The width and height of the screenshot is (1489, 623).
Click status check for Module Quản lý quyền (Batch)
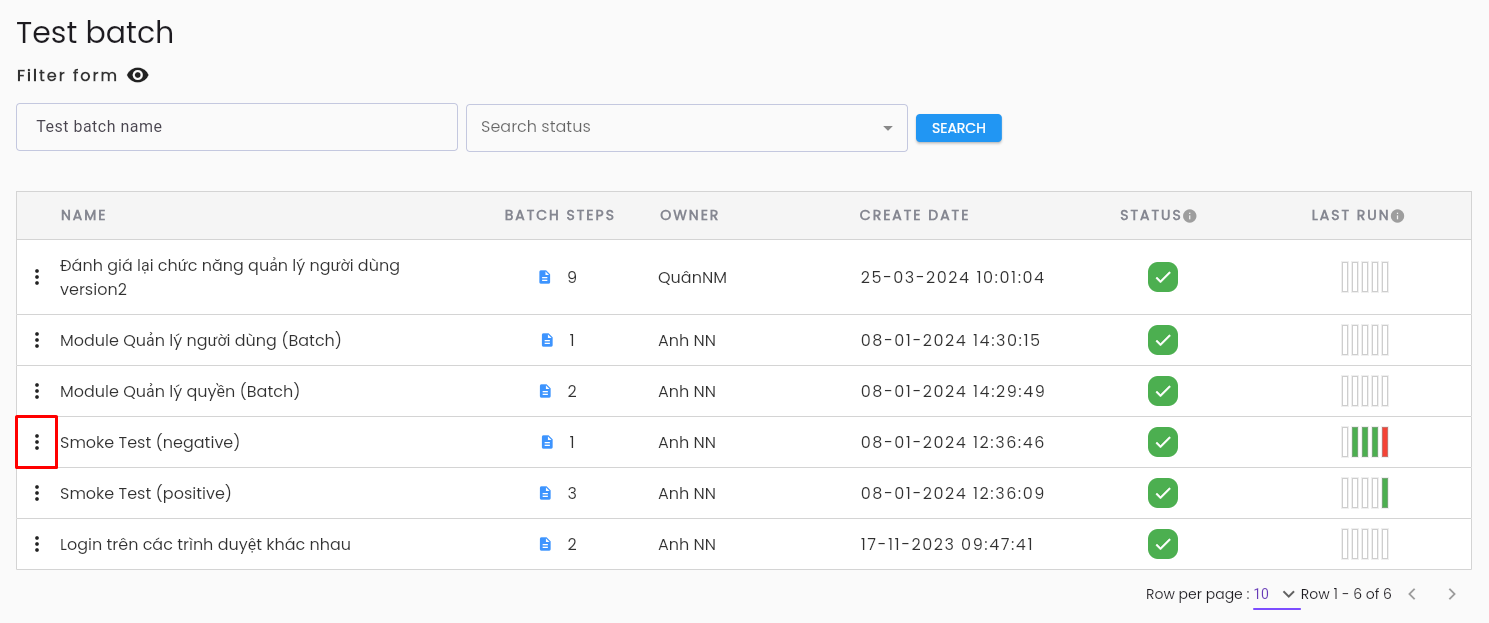coord(1163,391)
